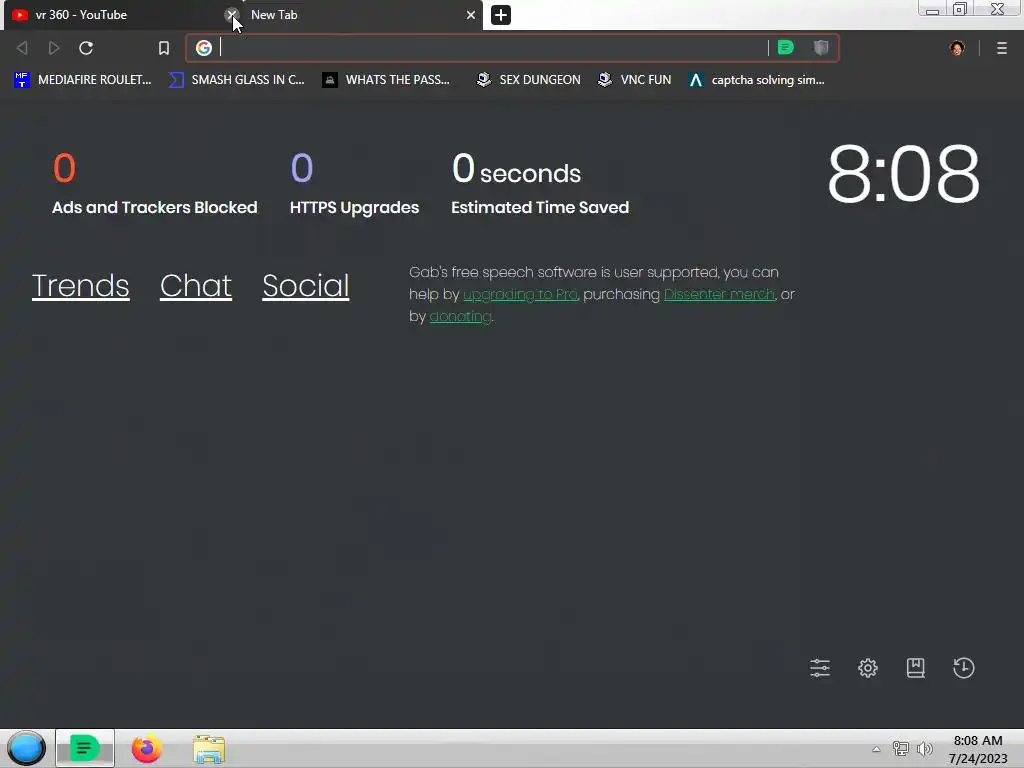Show hidden system tray icons
Viewport: 1024px width, 768px height.
pos(876,749)
